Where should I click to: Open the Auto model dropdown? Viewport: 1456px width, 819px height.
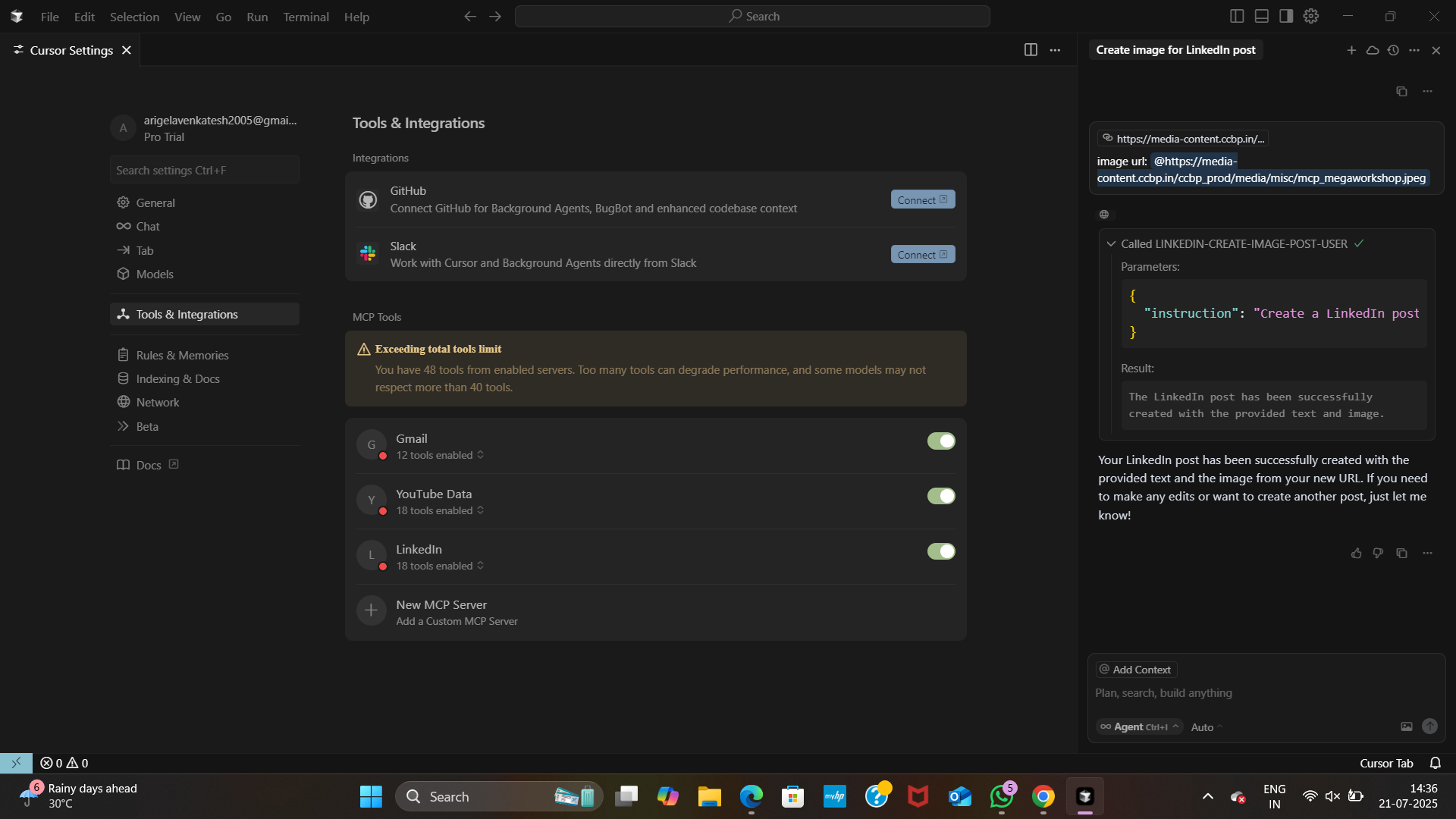(1207, 727)
